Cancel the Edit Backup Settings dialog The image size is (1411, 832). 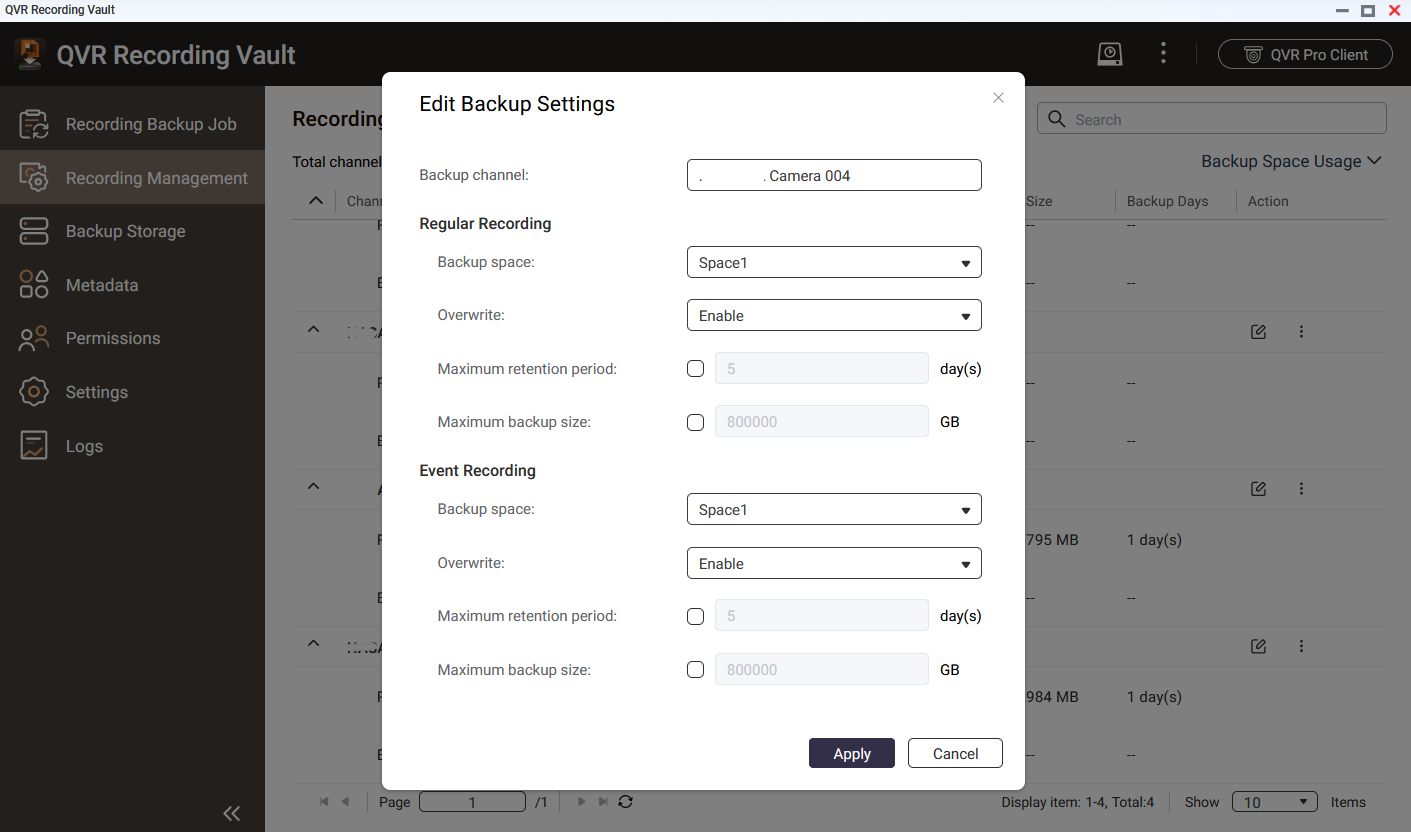(x=955, y=754)
